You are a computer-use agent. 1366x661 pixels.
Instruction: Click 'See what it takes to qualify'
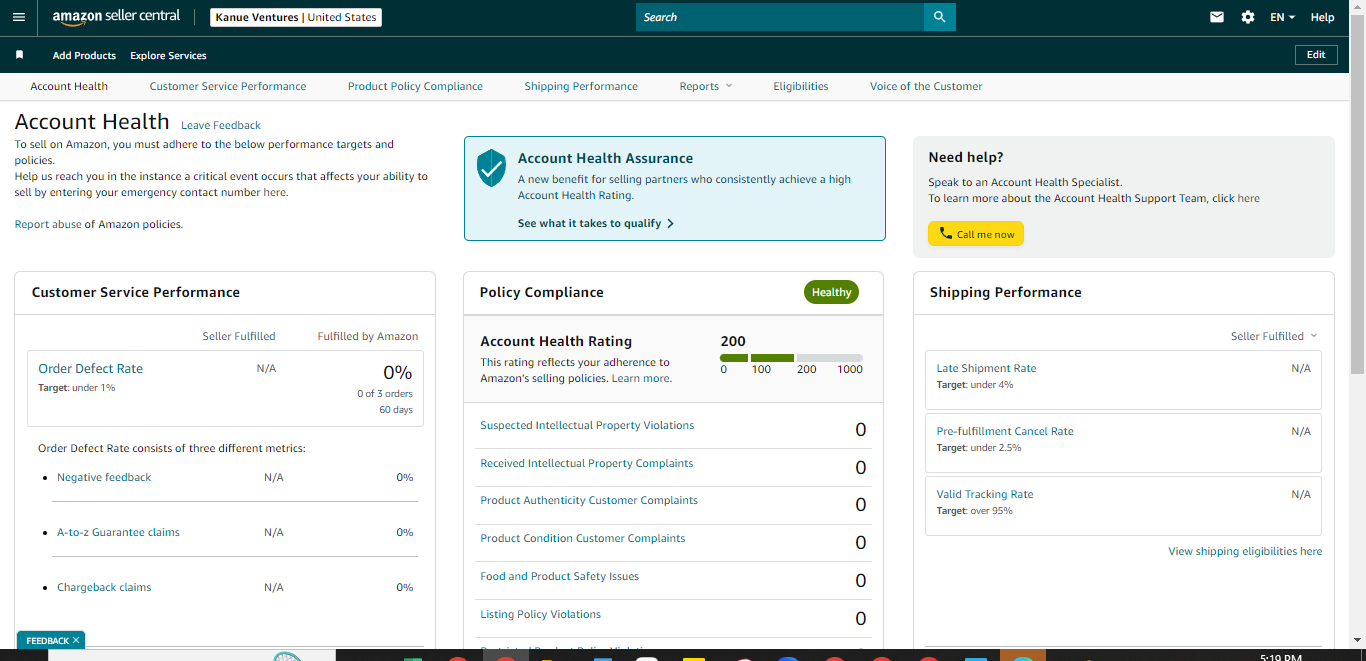click(x=589, y=223)
